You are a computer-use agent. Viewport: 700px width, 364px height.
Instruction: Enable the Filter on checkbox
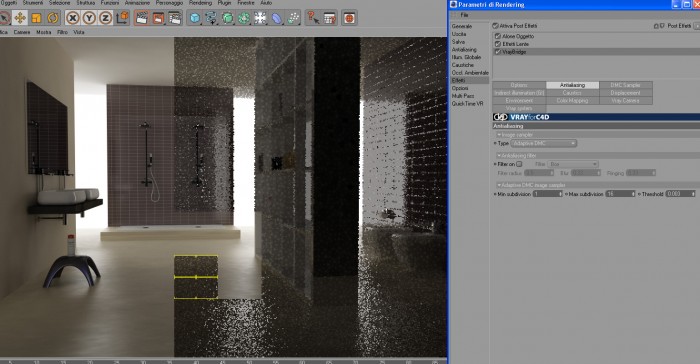pos(519,164)
